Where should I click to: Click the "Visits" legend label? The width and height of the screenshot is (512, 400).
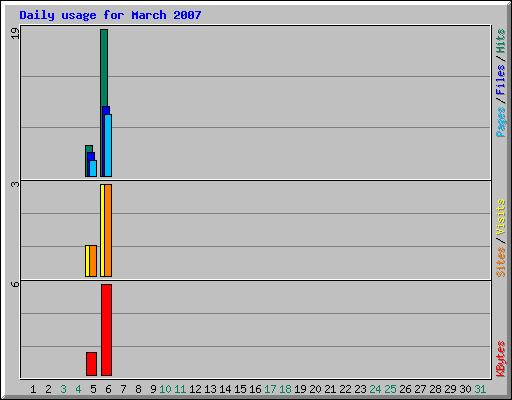(x=501, y=217)
